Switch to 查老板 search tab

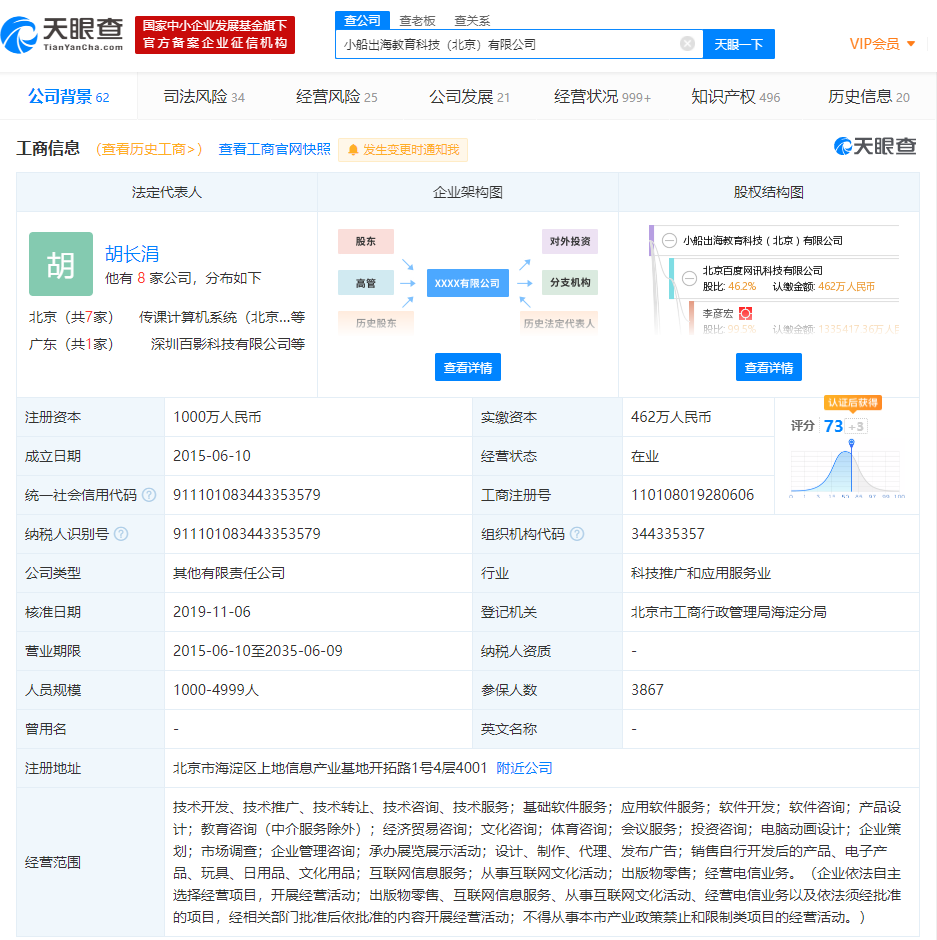tap(417, 21)
